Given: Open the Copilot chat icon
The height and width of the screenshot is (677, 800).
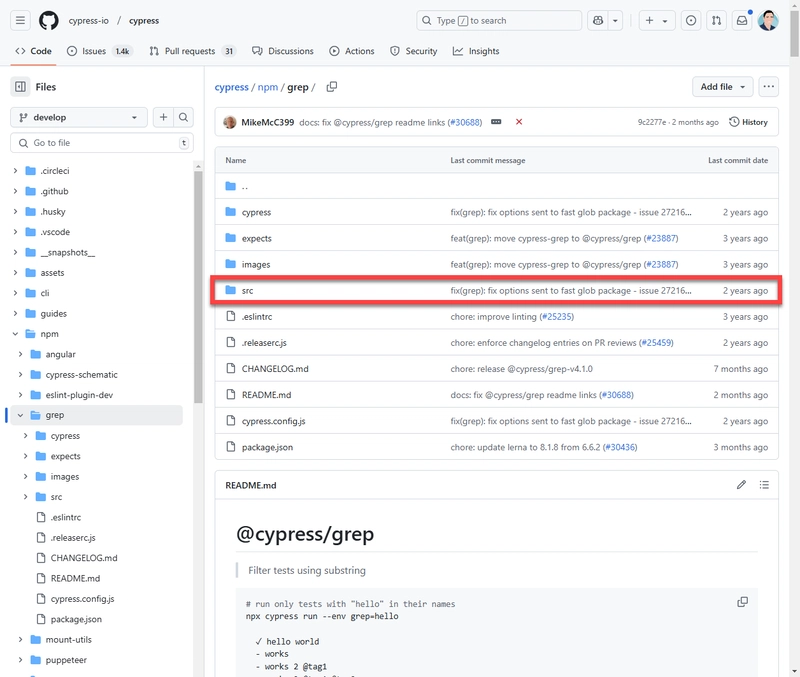Looking at the screenshot, I should click(598, 20).
